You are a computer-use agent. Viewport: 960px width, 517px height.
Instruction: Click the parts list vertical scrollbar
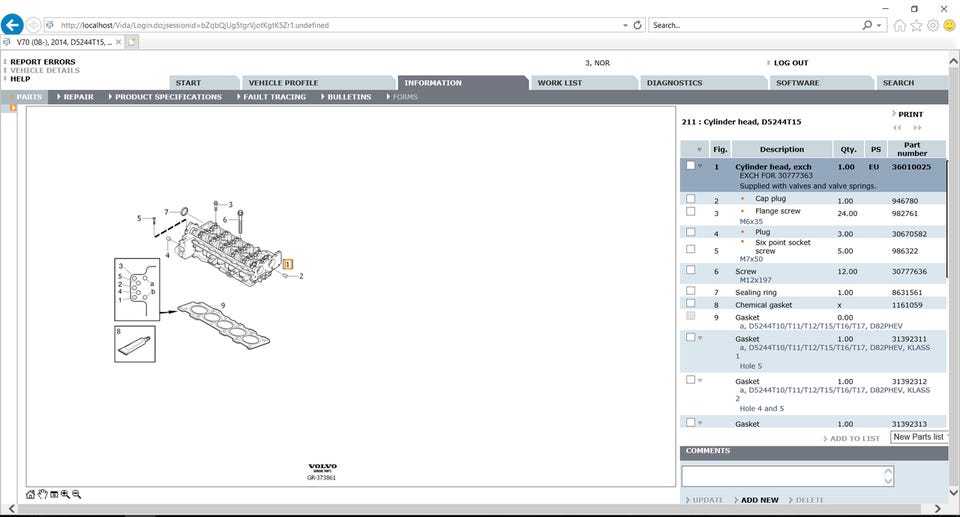(x=947, y=217)
